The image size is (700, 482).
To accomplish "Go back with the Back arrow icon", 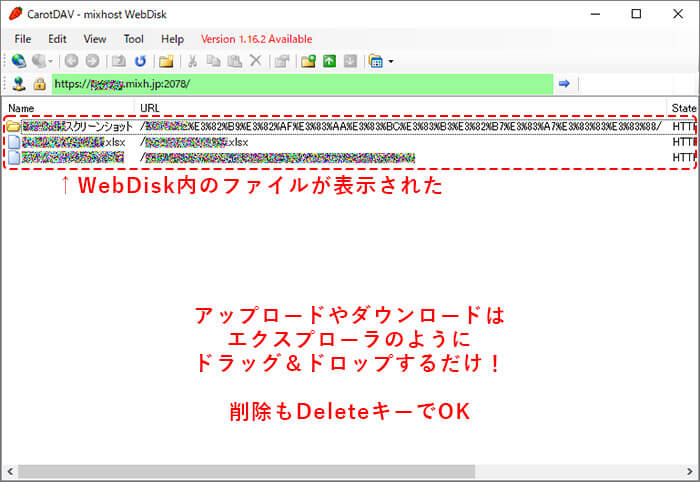I will (x=71, y=61).
